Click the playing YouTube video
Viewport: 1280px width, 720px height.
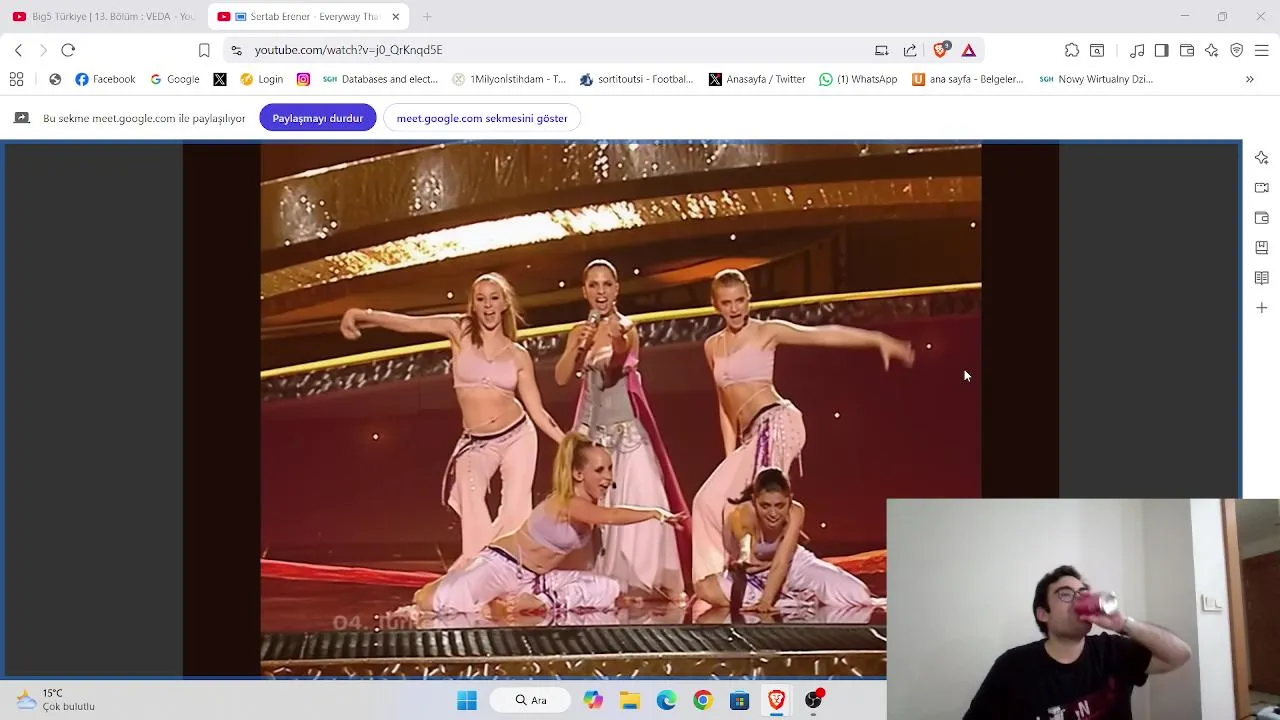click(620, 410)
